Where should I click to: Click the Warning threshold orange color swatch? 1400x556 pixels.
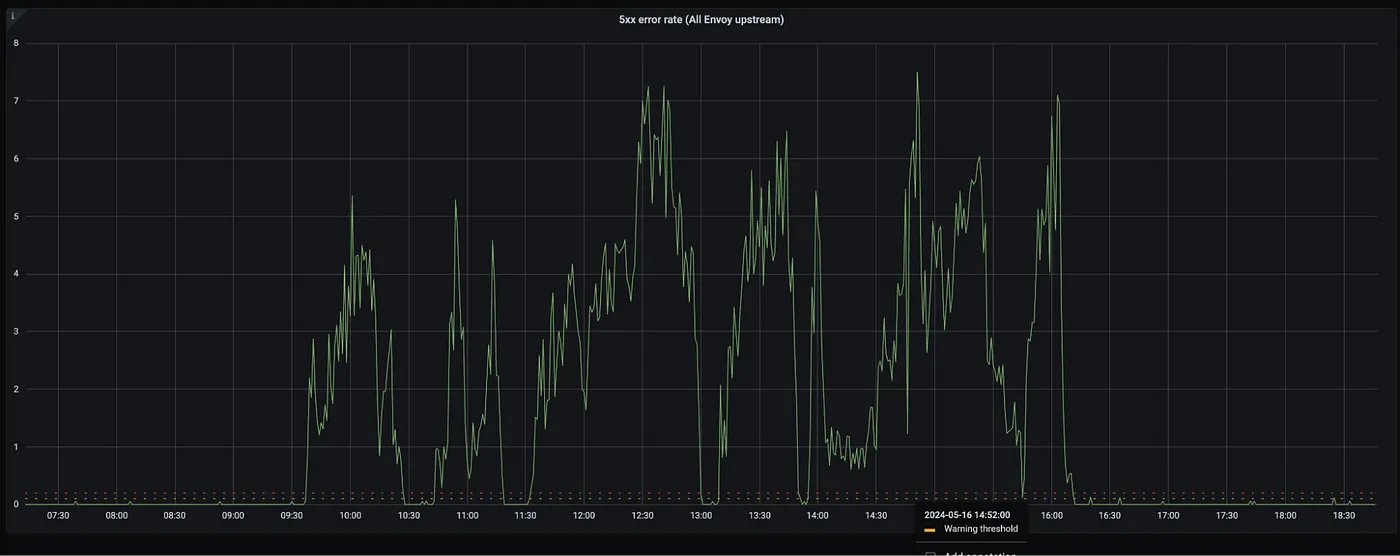[x=929, y=529]
